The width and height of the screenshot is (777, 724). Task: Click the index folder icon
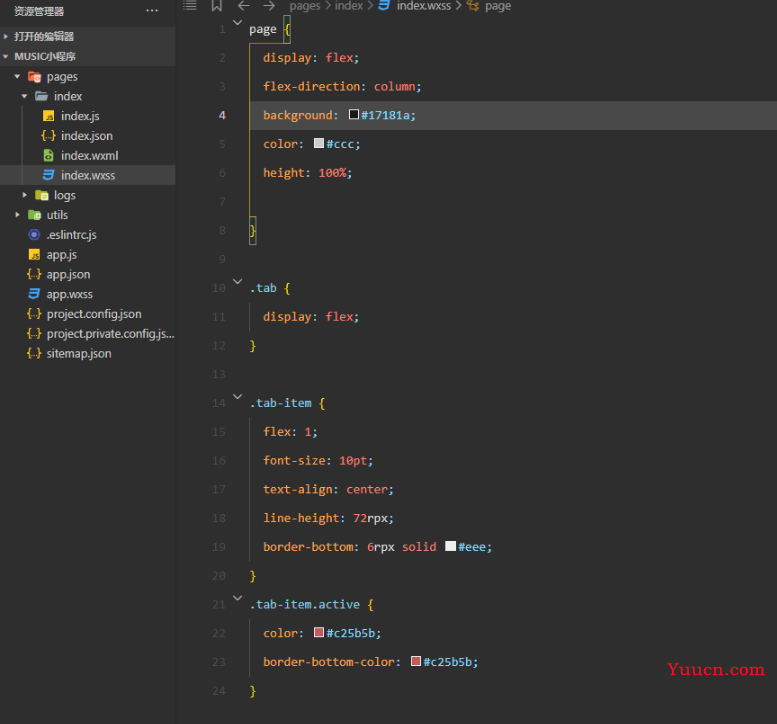42,96
